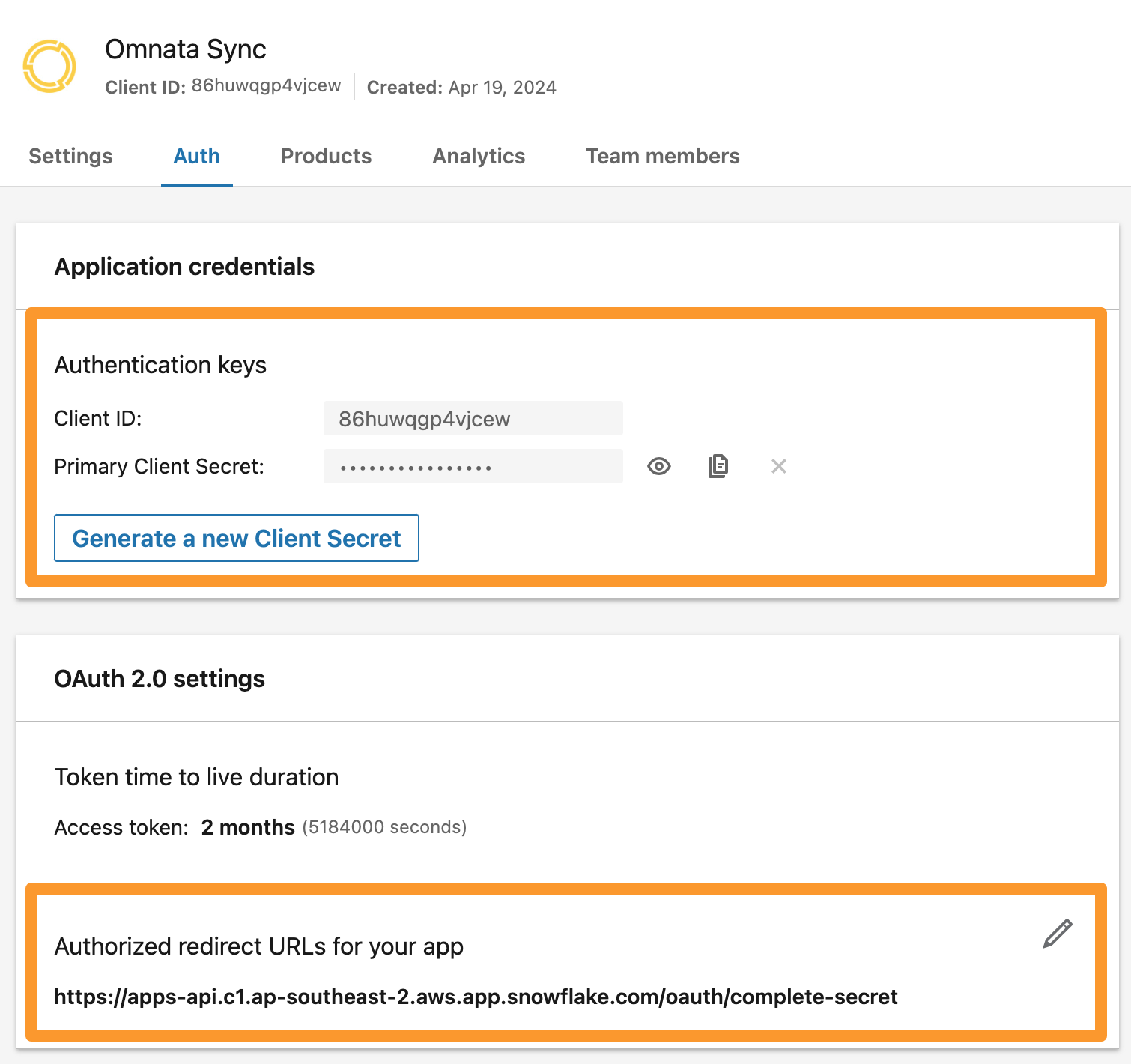Select the Client ID value in page header
The height and width of the screenshot is (1064, 1131).
click(x=266, y=86)
